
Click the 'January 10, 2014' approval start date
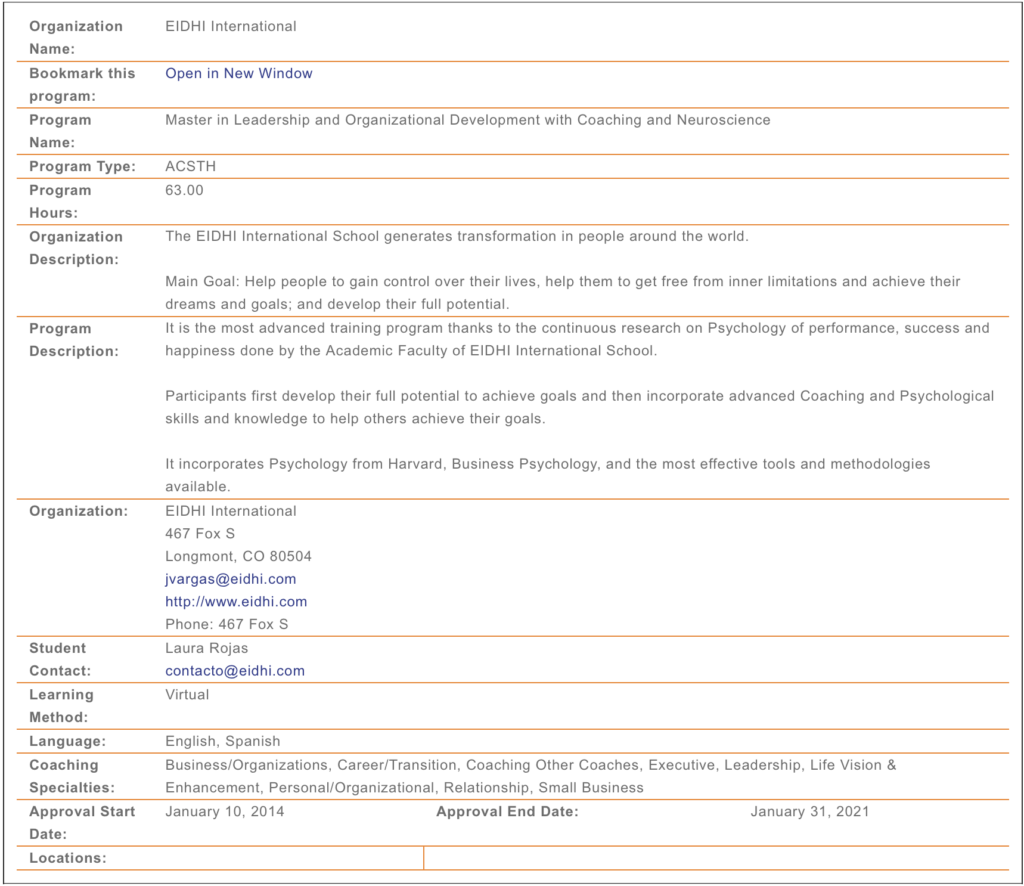[225, 812]
